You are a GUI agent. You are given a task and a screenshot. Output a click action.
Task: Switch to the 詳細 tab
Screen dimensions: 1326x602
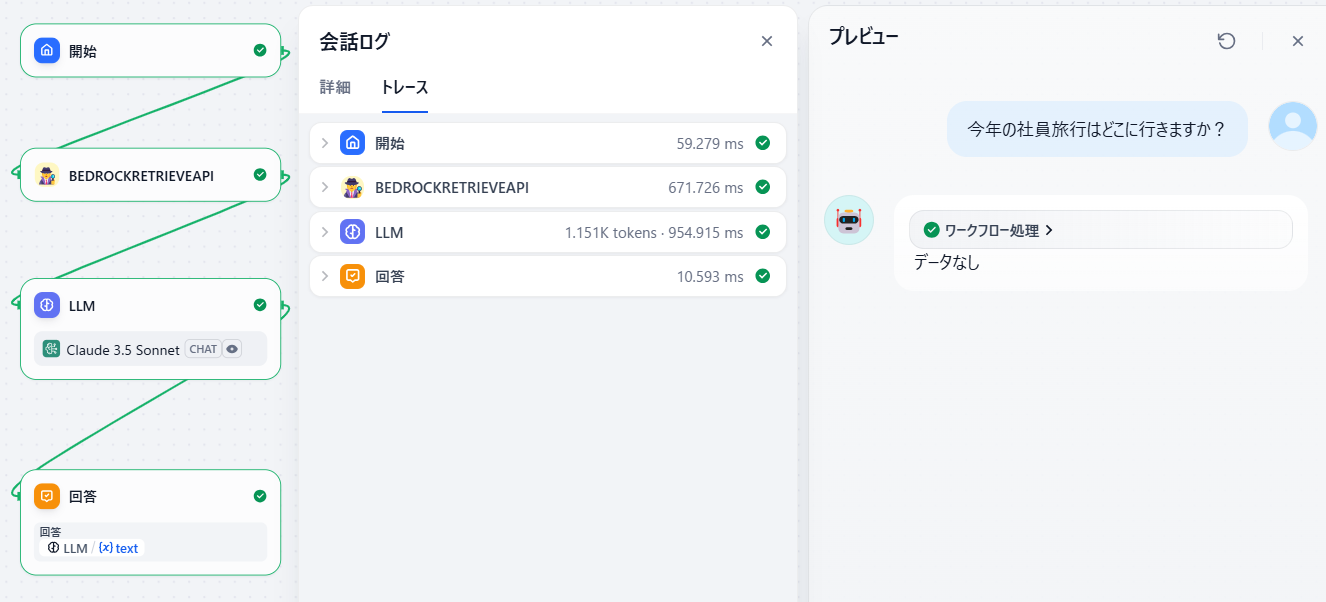tap(335, 87)
